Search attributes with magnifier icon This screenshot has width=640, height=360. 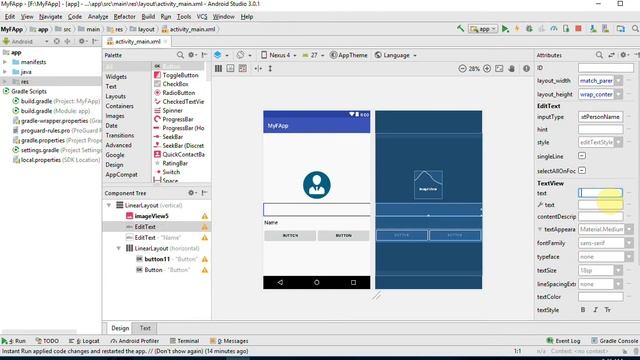coord(599,55)
